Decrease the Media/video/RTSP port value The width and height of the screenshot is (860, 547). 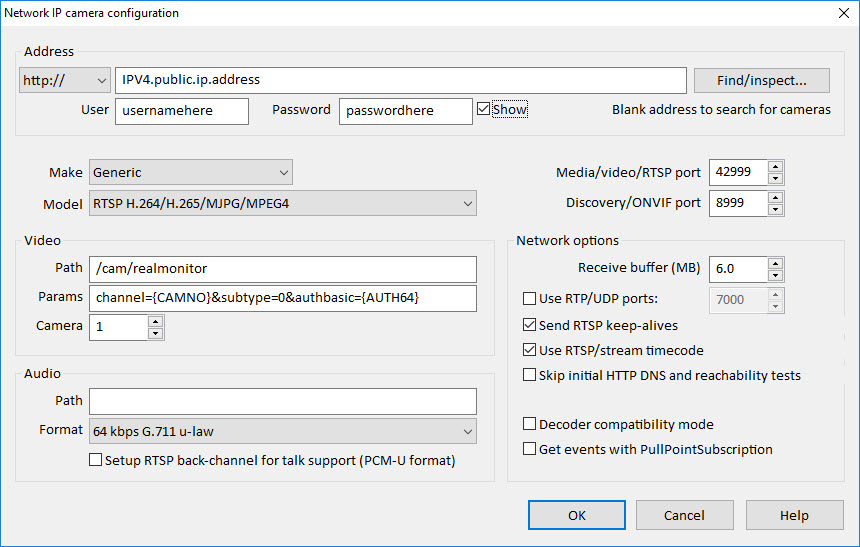pos(775,178)
